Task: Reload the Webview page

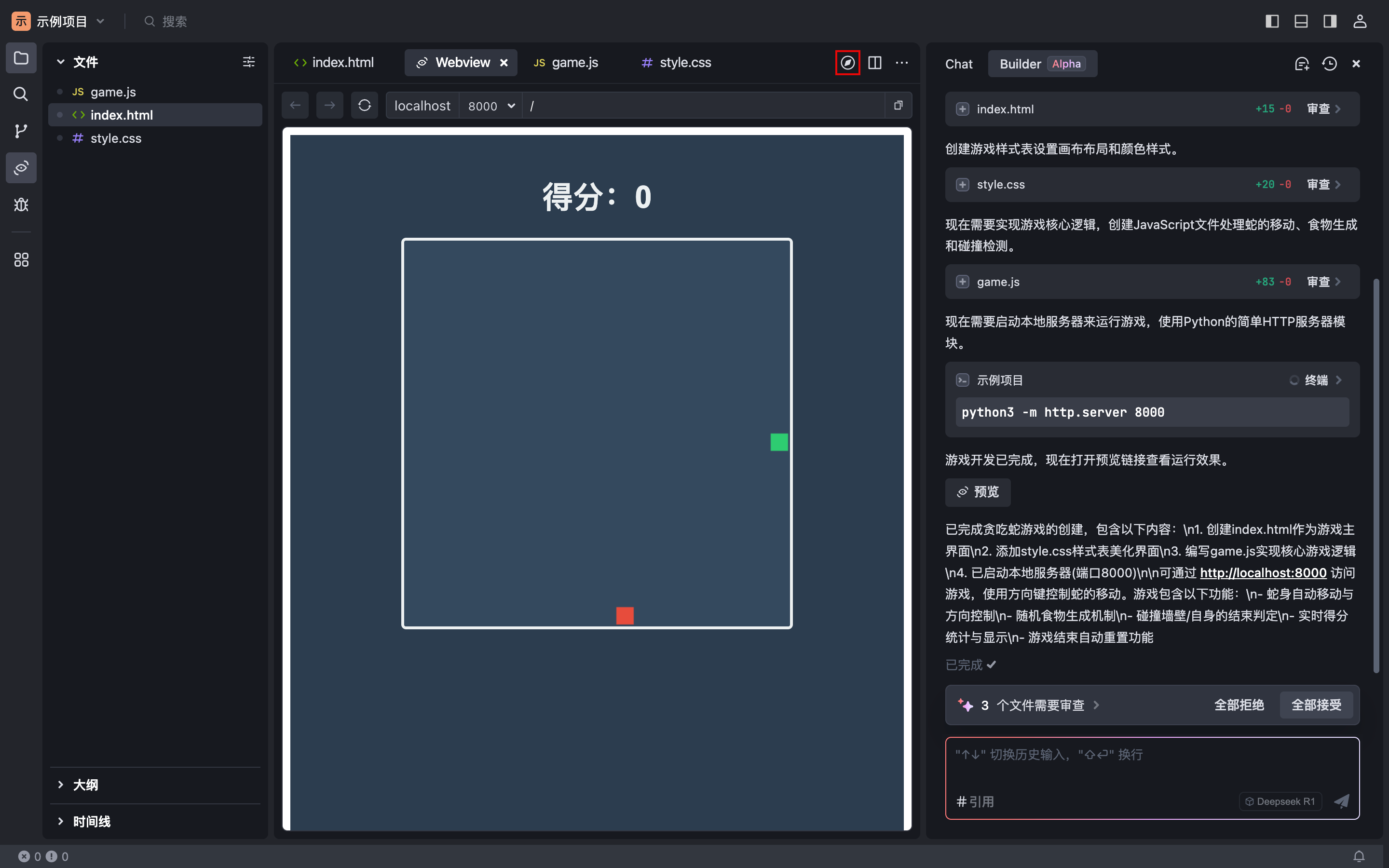Action: [x=365, y=106]
